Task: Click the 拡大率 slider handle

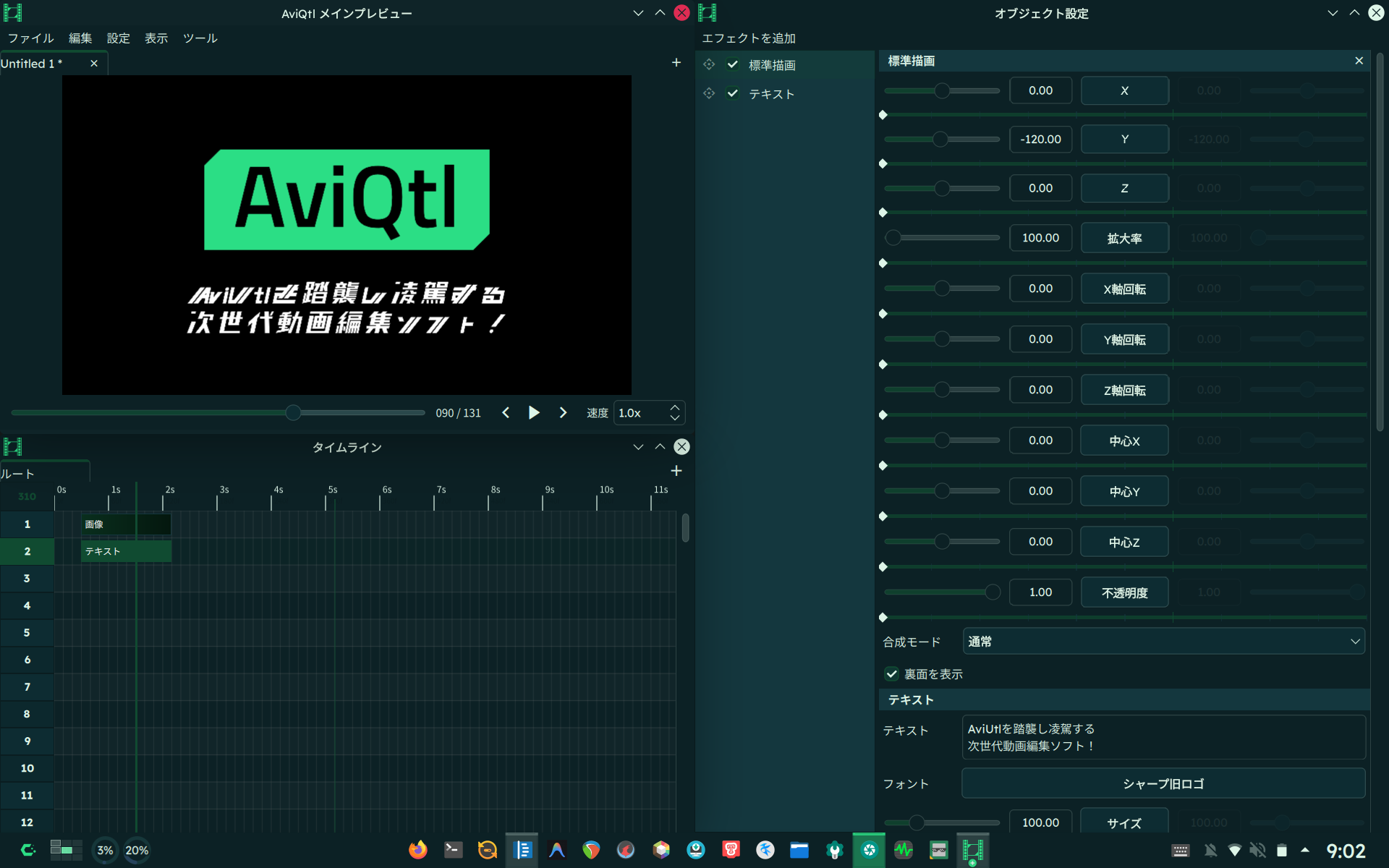Action: tap(893, 237)
